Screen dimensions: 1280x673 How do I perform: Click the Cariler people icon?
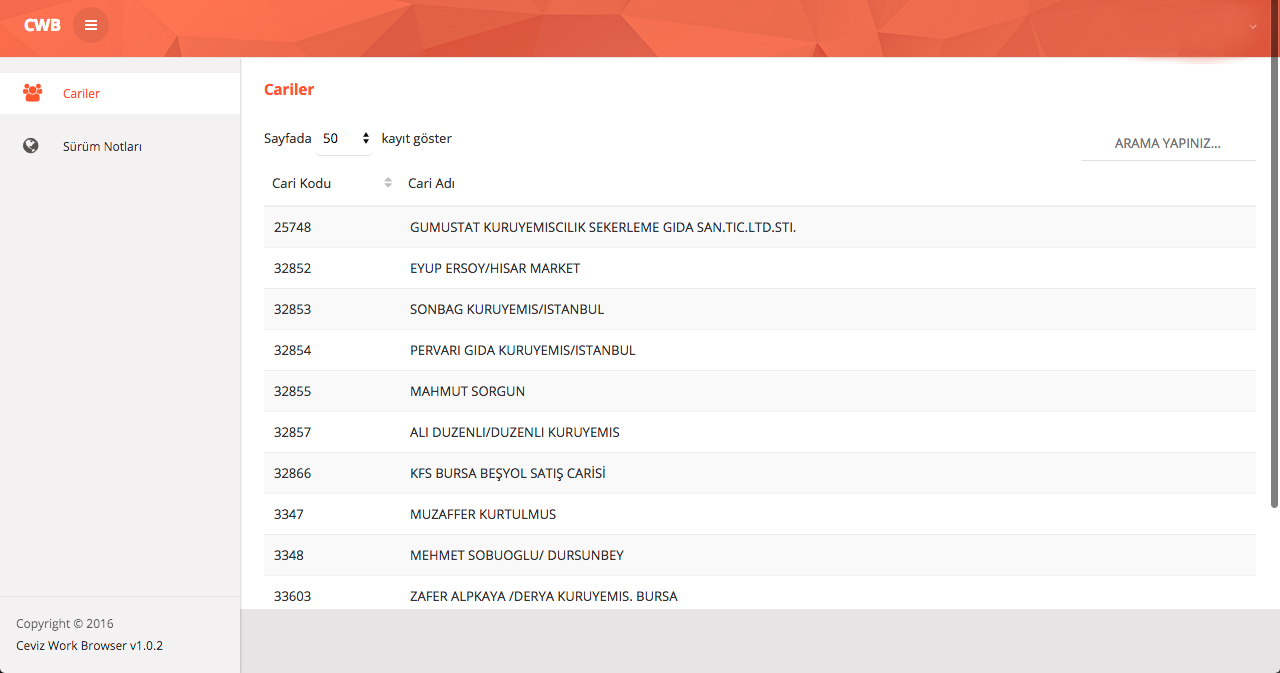[32, 93]
